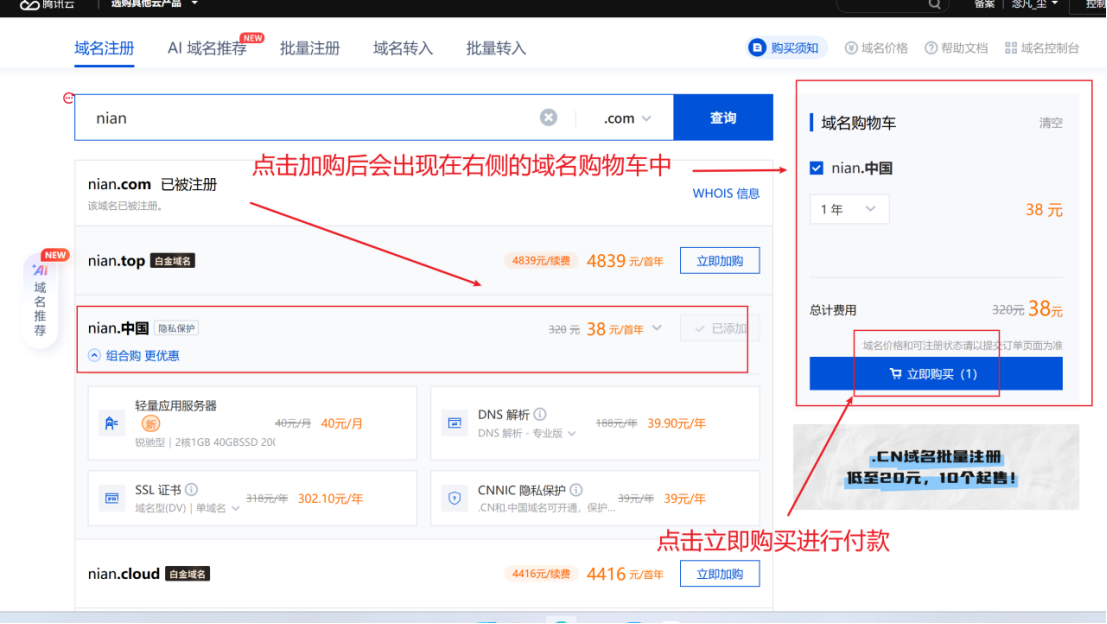Image resolution: width=1107 pixels, height=624 pixels.
Task: Click the 总计费用 label in cart
Action: (833, 310)
